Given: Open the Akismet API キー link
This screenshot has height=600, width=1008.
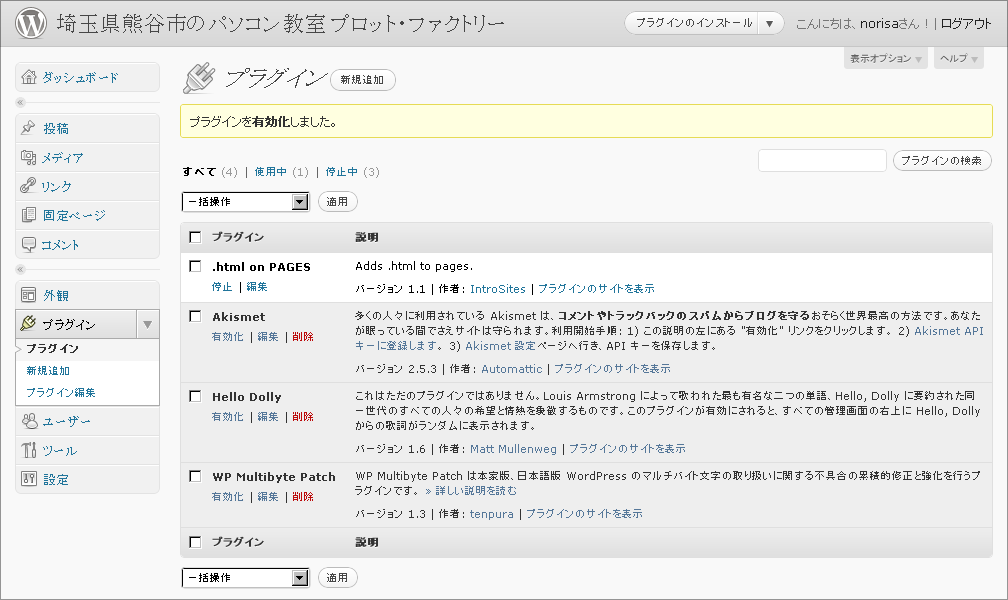Looking at the screenshot, I should click(x=949, y=331).
